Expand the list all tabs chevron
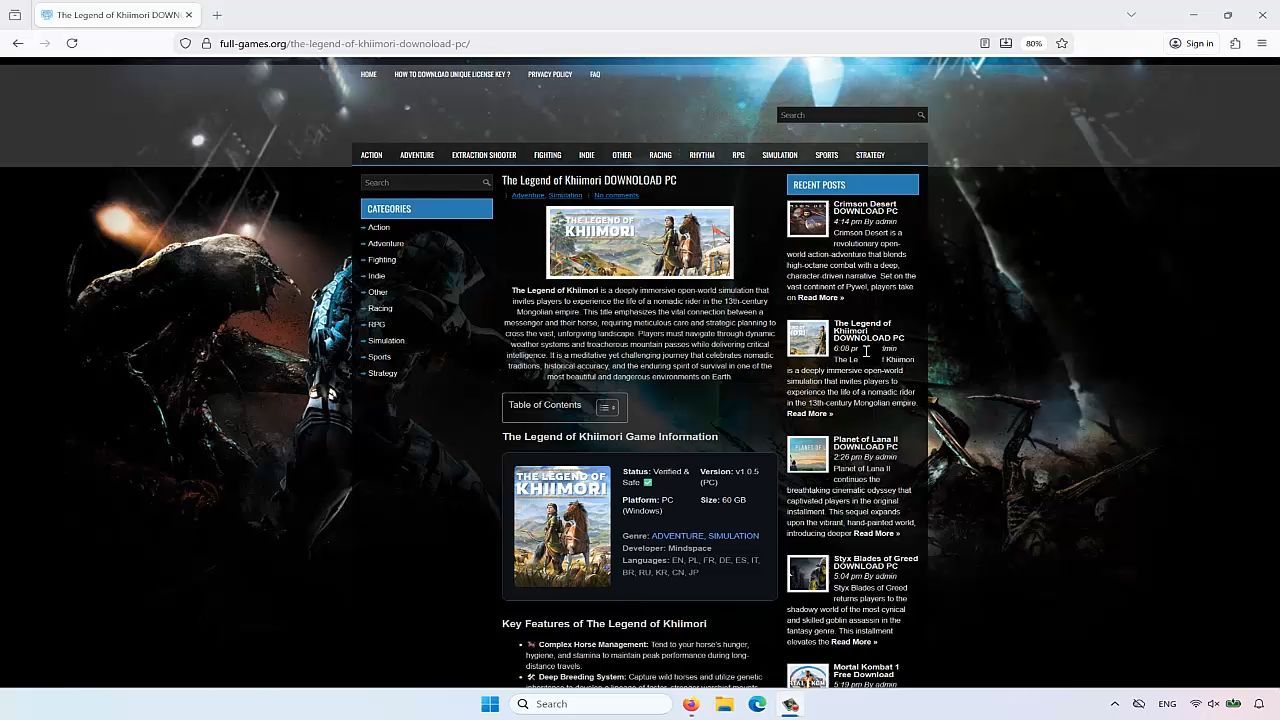This screenshot has height=720, width=1280. point(1131,15)
